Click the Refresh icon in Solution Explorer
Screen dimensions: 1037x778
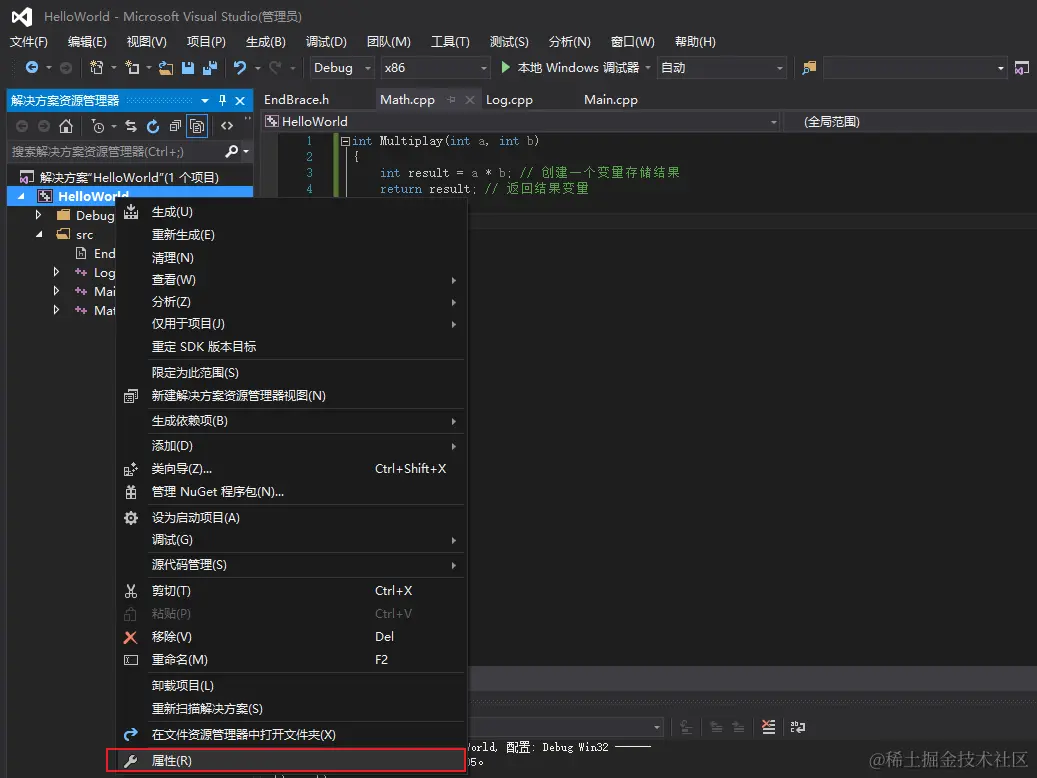pos(153,126)
